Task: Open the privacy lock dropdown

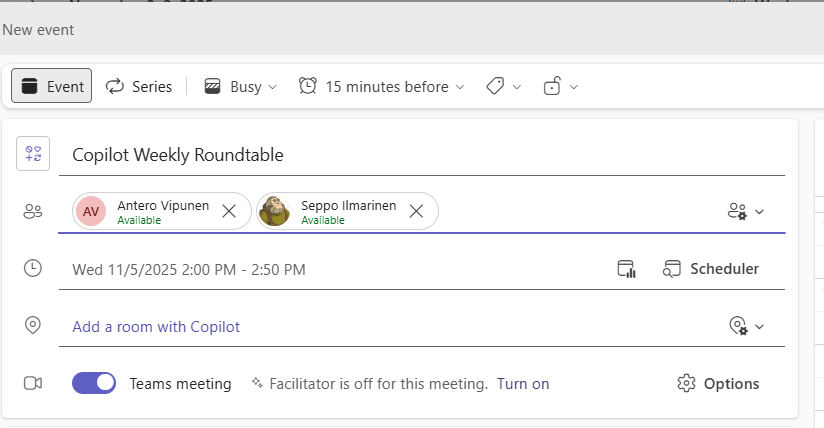Action: pos(561,86)
